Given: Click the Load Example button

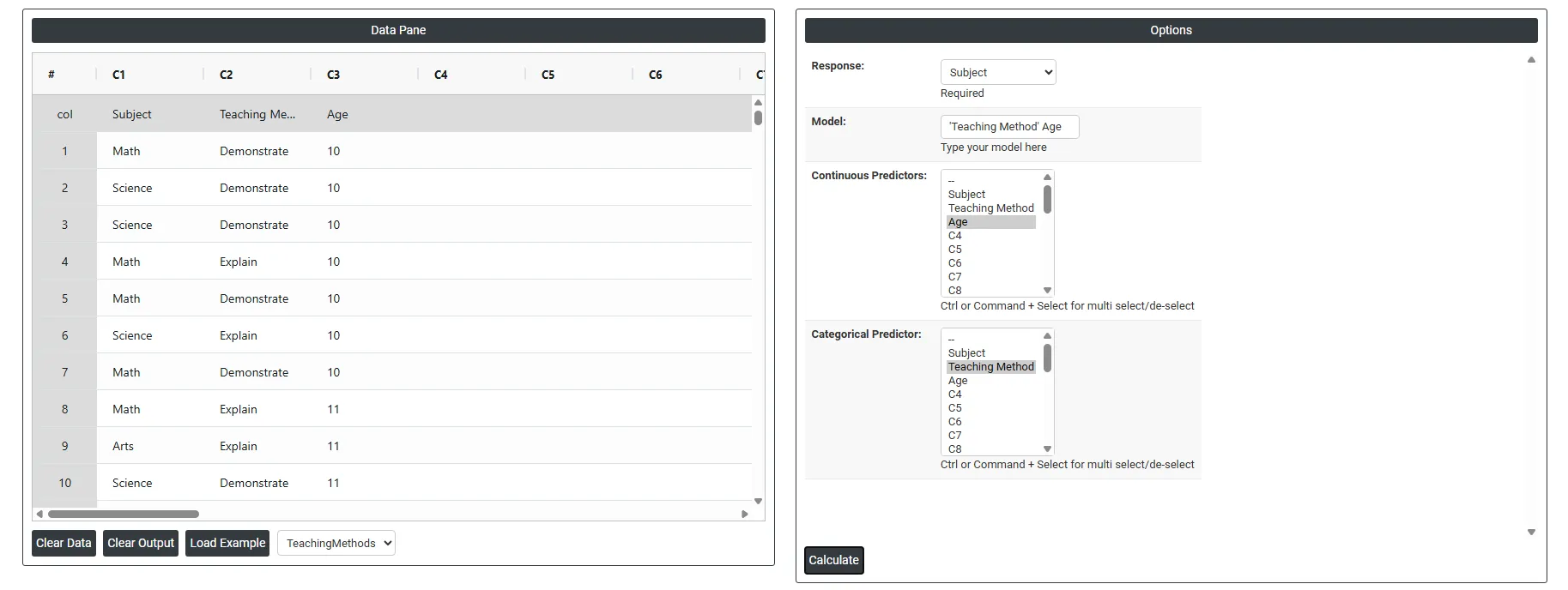Looking at the screenshot, I should (x=227, y=543).
